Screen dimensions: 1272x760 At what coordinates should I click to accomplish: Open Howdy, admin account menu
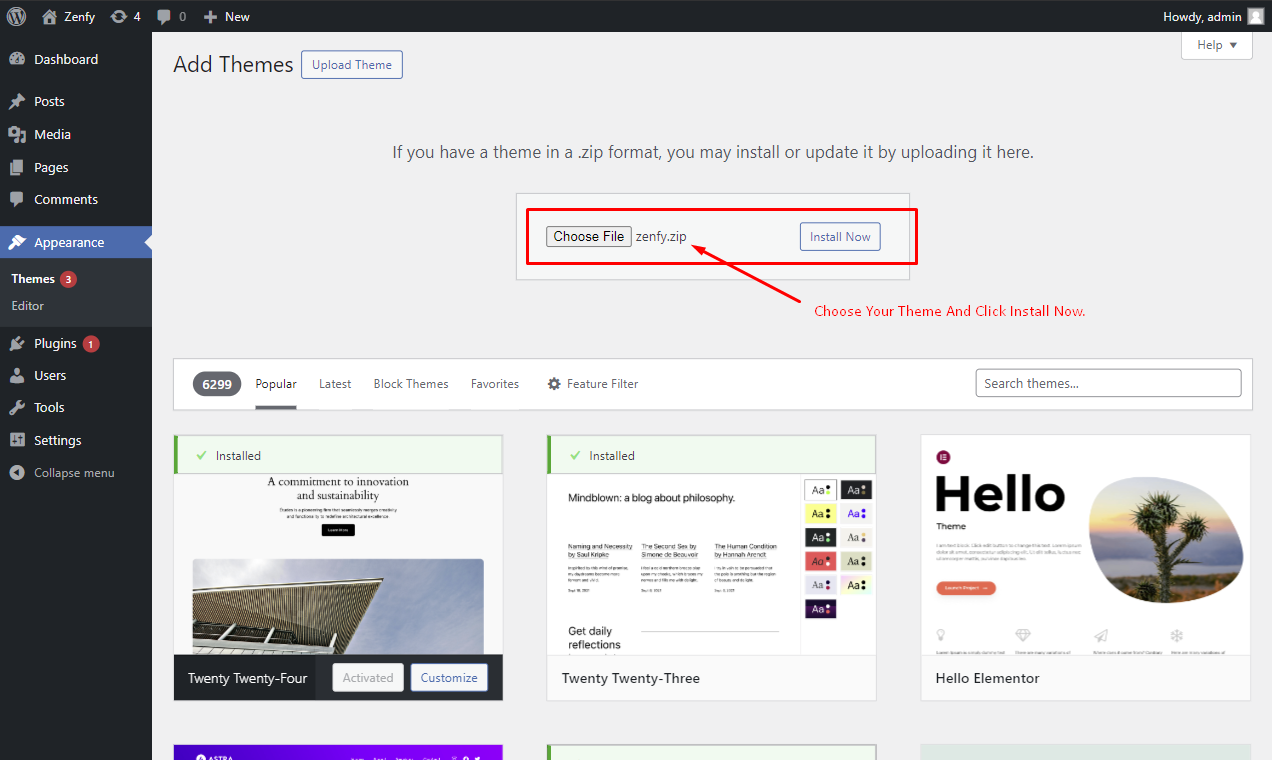tap(1213, 16)
